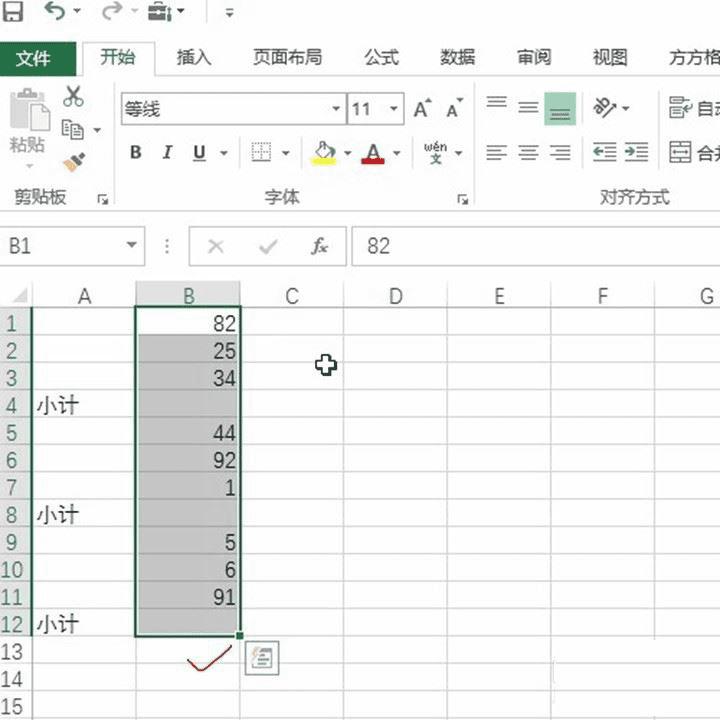The width and height of the screenshot is (720, 720).
Task: Click the formula bar showing 82
Action: (x=535, y=246)
